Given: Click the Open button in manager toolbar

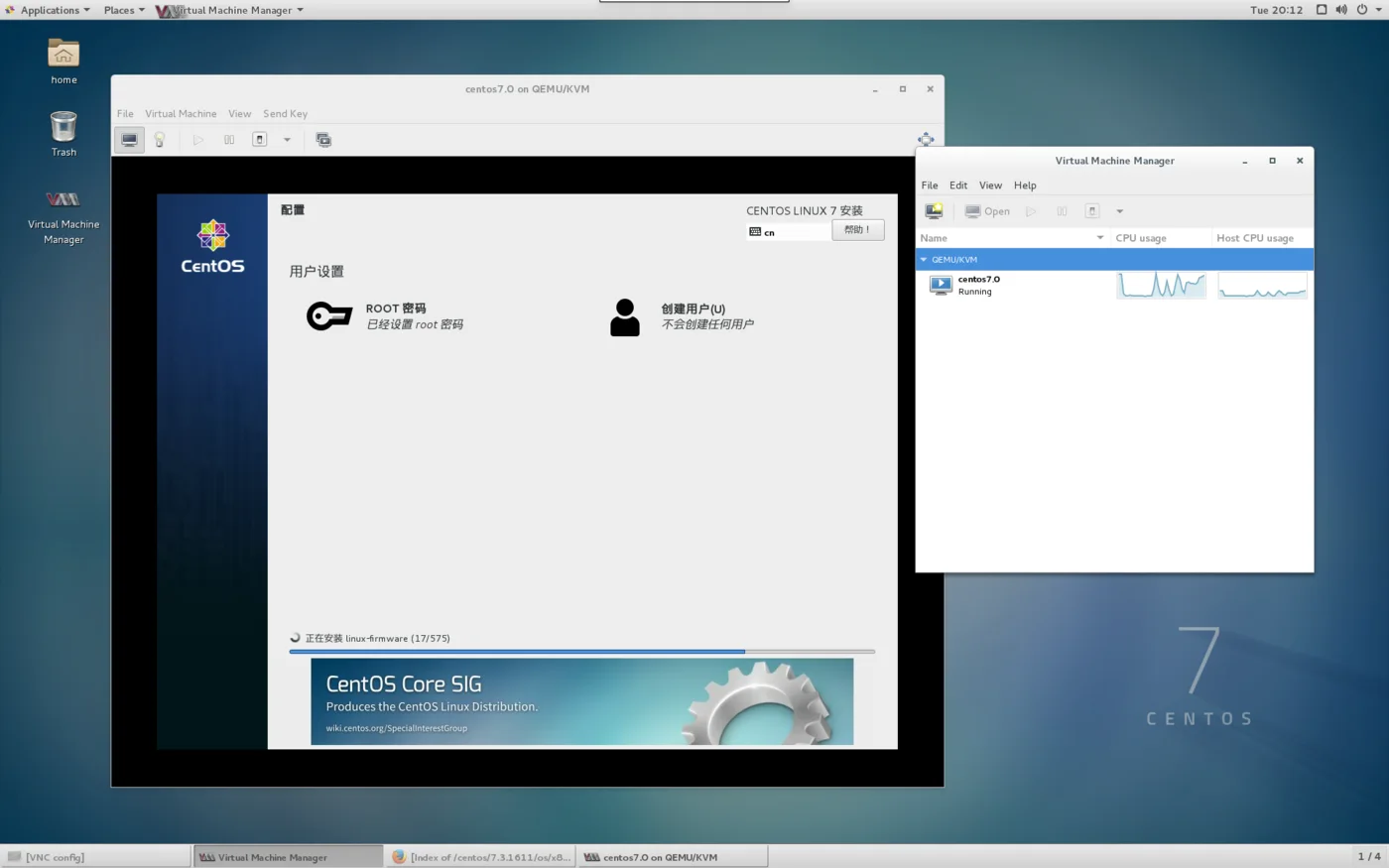Looking at the screenshot, I should pyautogui.click(x=988, y=211).
